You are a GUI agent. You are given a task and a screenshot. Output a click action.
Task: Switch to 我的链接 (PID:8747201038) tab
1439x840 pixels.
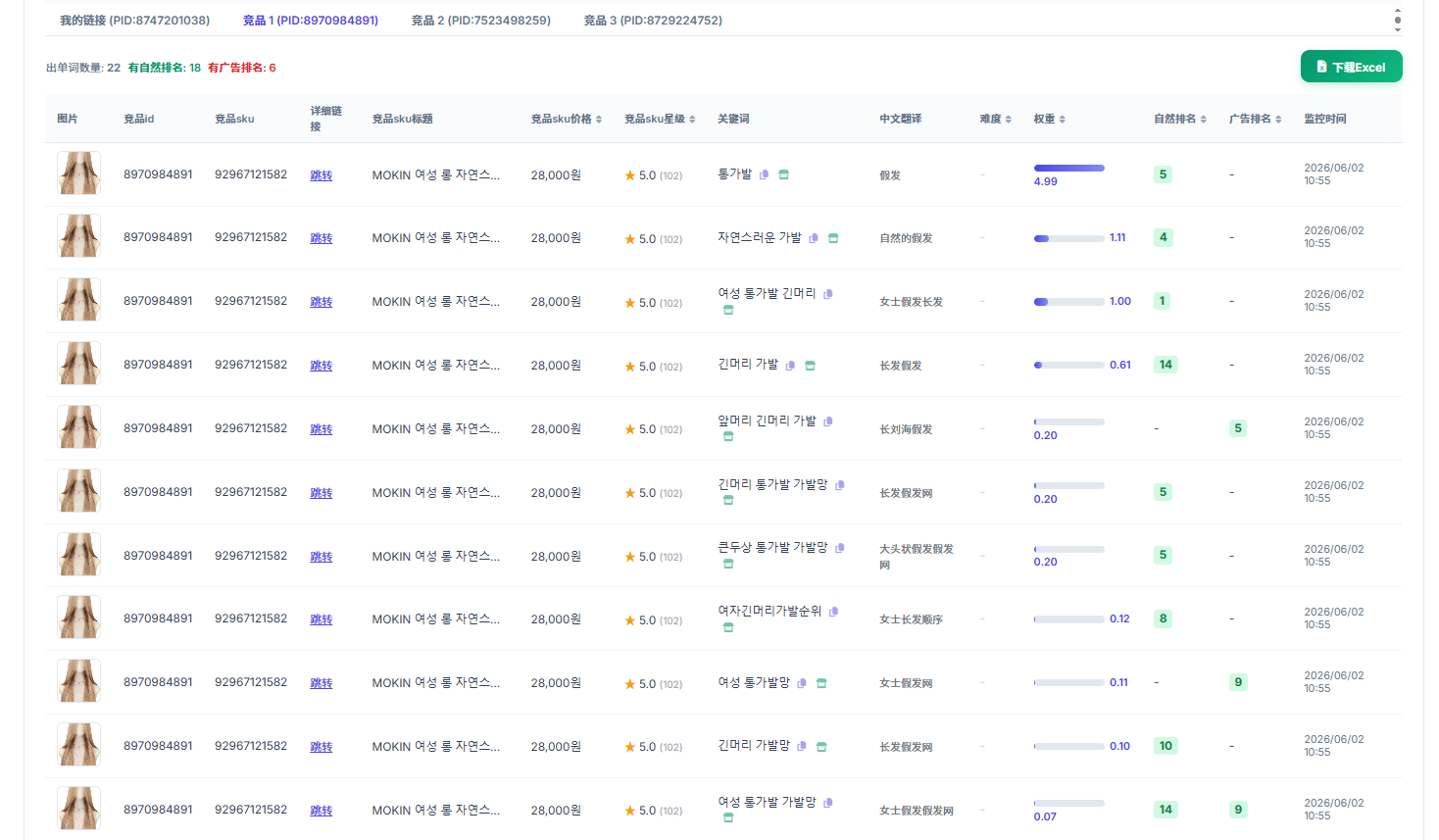pos(134,21)
